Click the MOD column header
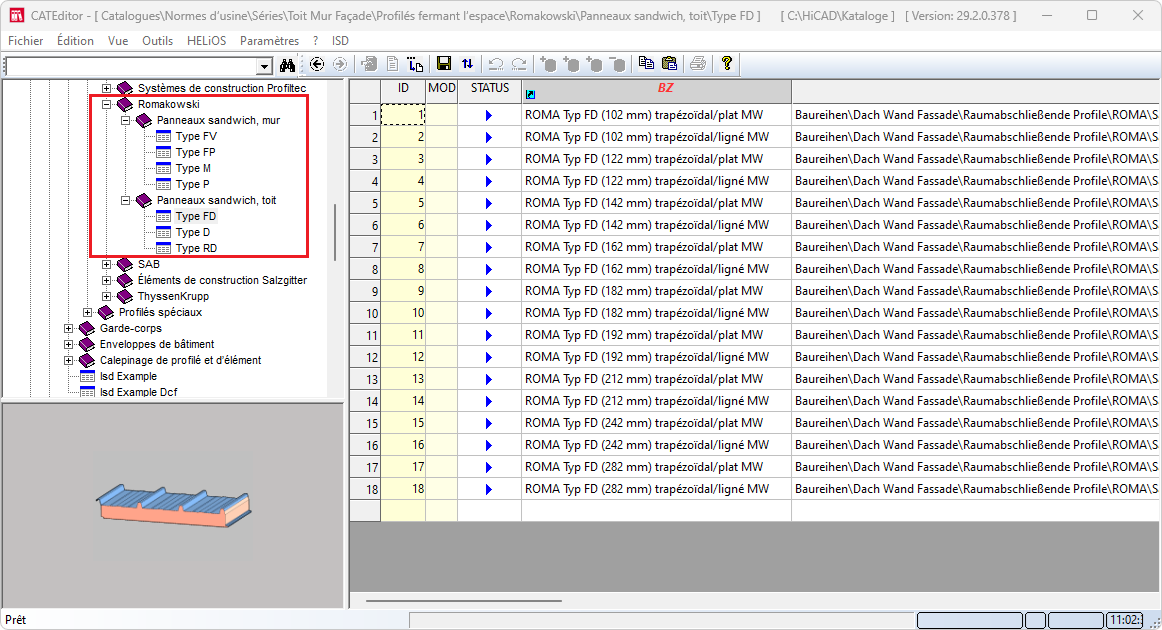Image resolution: width=1162 pixels, height=630 pixels. pos(442,92)
